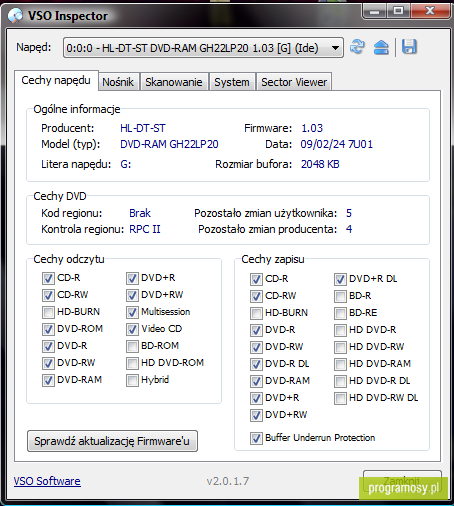
Task: Open the Napęd drive selection dropdown
Action: (203, 48)
